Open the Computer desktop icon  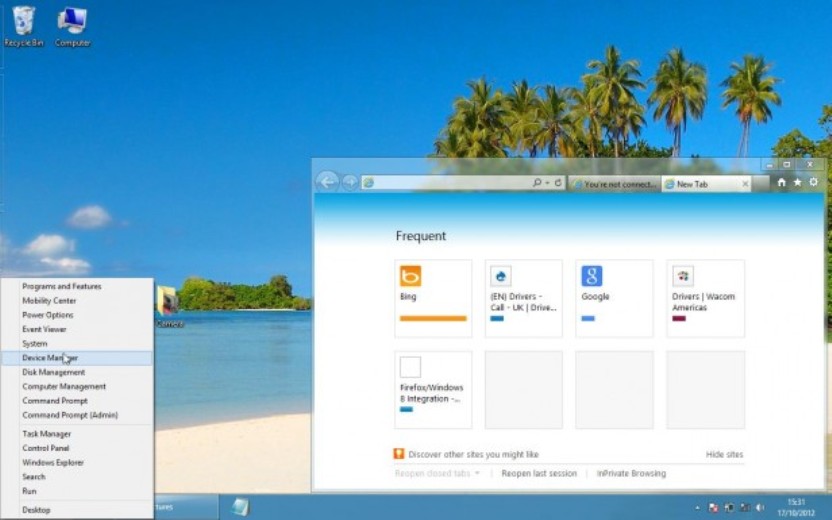tap(73, 27)
